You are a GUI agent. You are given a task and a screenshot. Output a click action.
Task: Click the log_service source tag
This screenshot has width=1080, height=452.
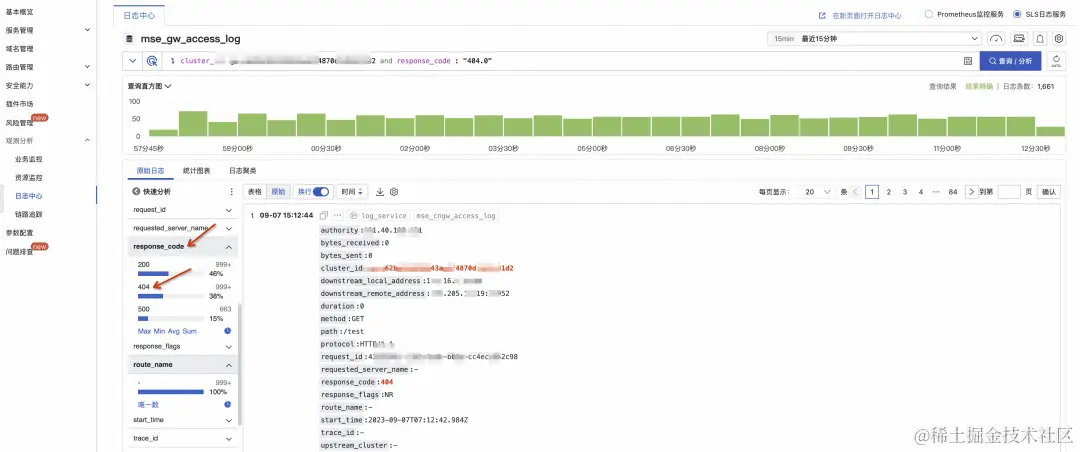tap(379, 216)
